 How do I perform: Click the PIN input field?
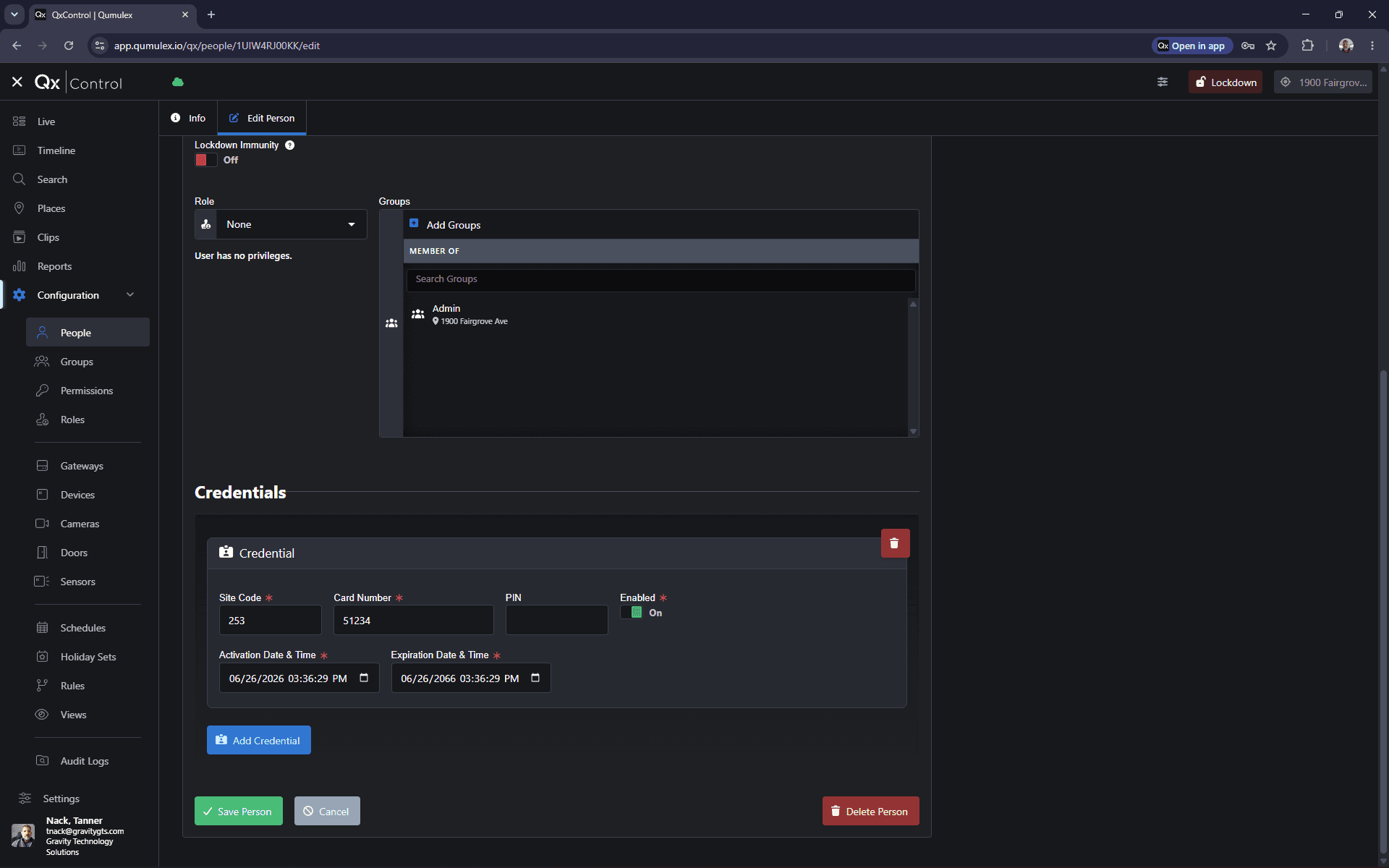(x=557, y=621)
